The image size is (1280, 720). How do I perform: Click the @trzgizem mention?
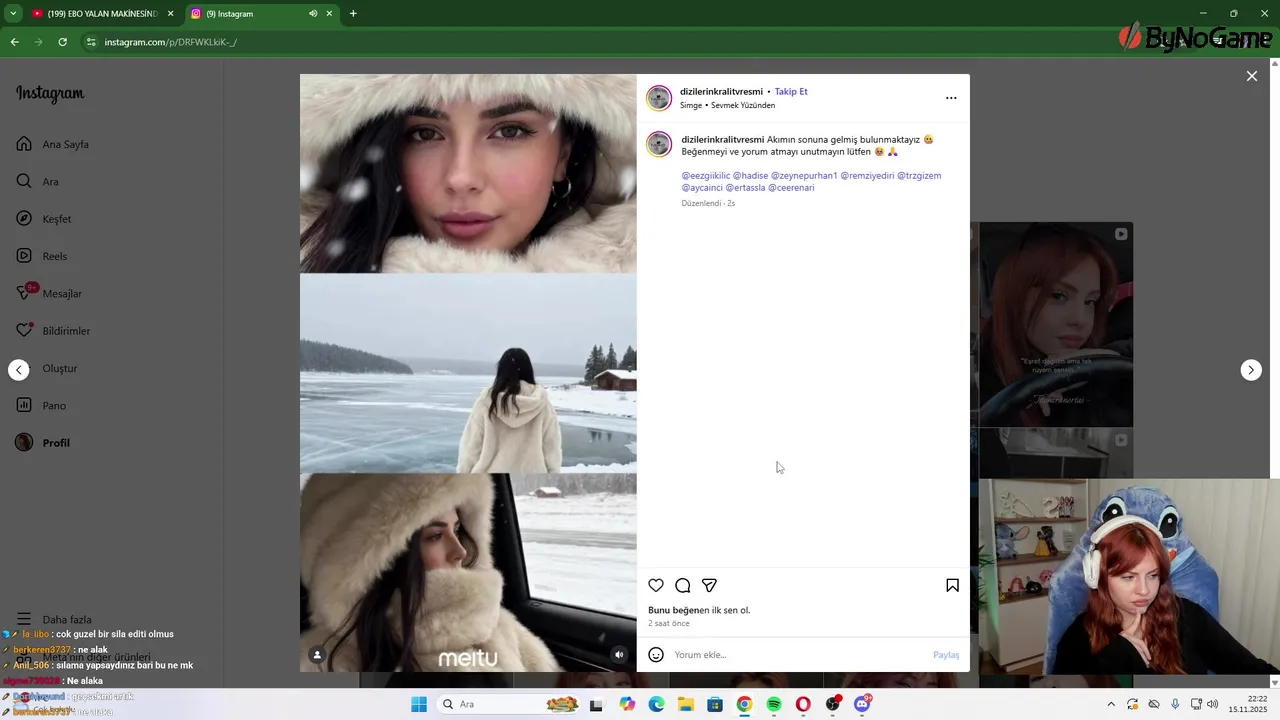tap(919, 175)
